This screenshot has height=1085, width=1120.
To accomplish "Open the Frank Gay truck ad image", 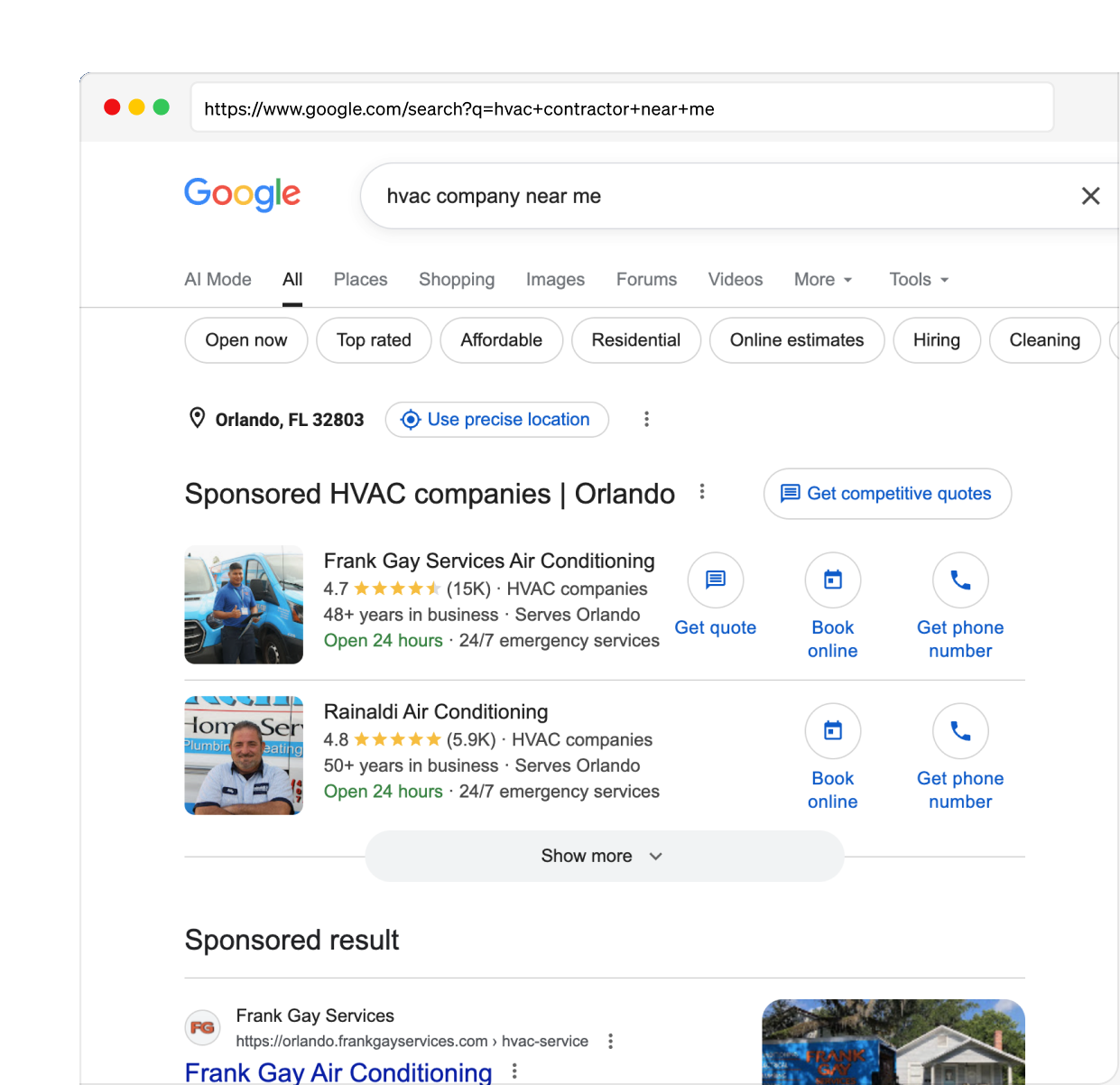I will 893,1042.
